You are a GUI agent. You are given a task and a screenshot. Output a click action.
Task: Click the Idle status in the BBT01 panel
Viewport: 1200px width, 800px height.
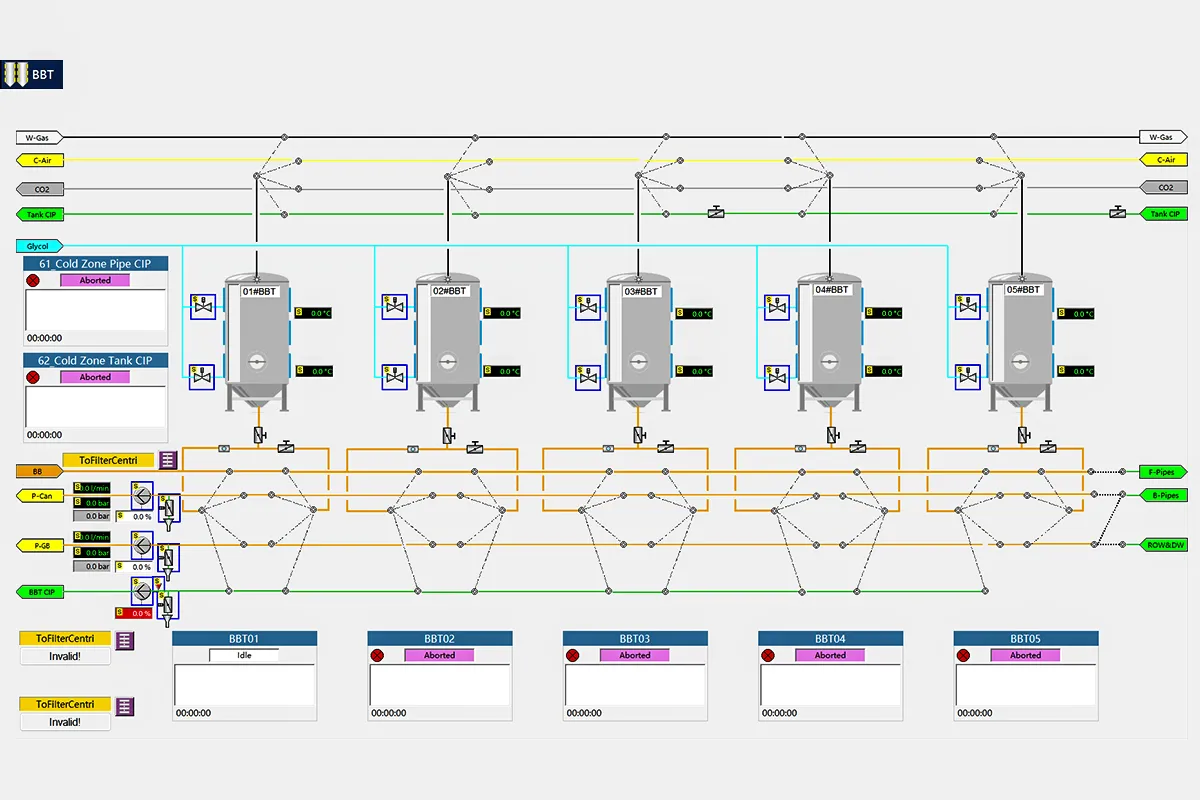[244, 656]
